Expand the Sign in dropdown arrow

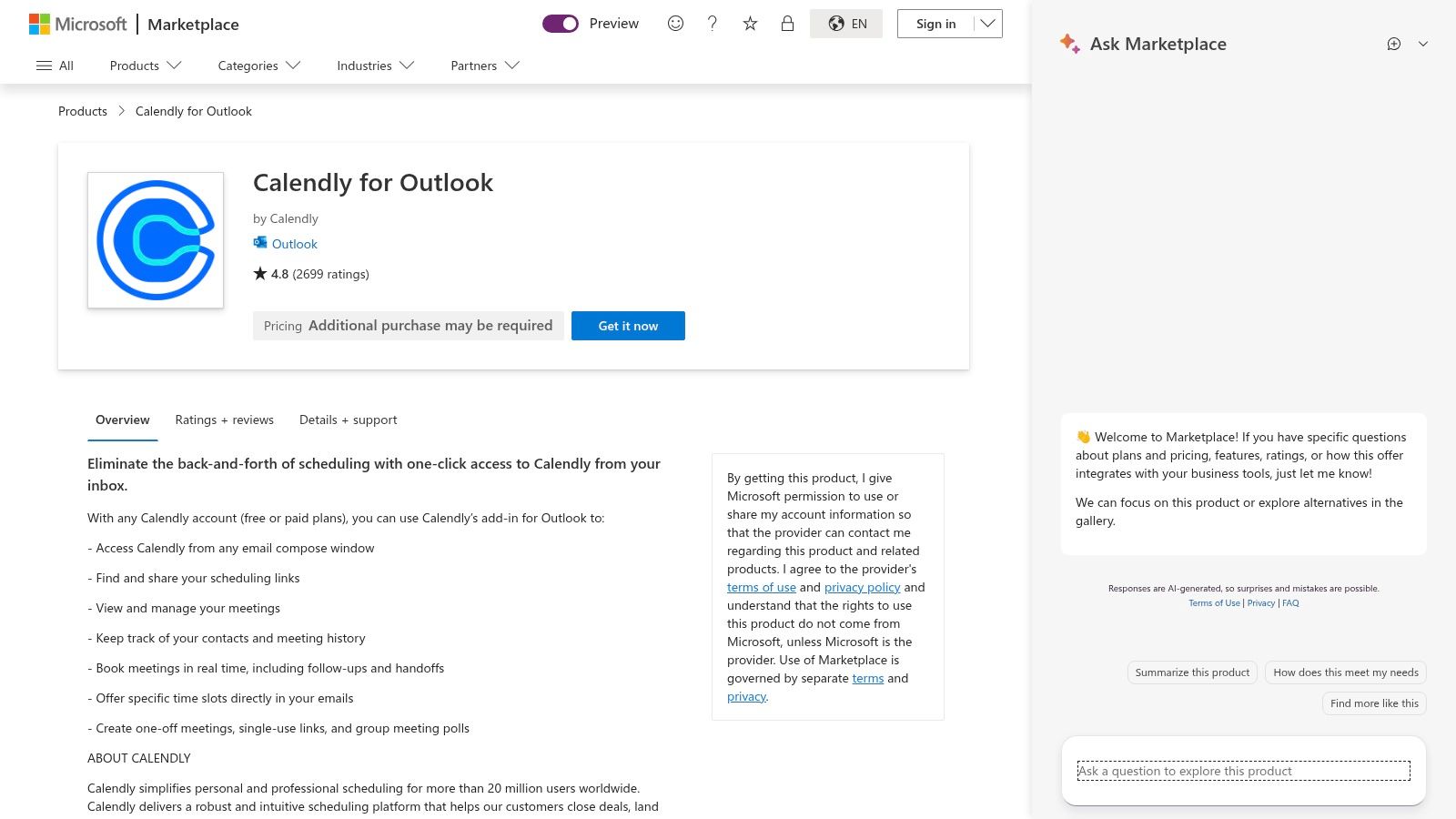[x=987, y=24]
